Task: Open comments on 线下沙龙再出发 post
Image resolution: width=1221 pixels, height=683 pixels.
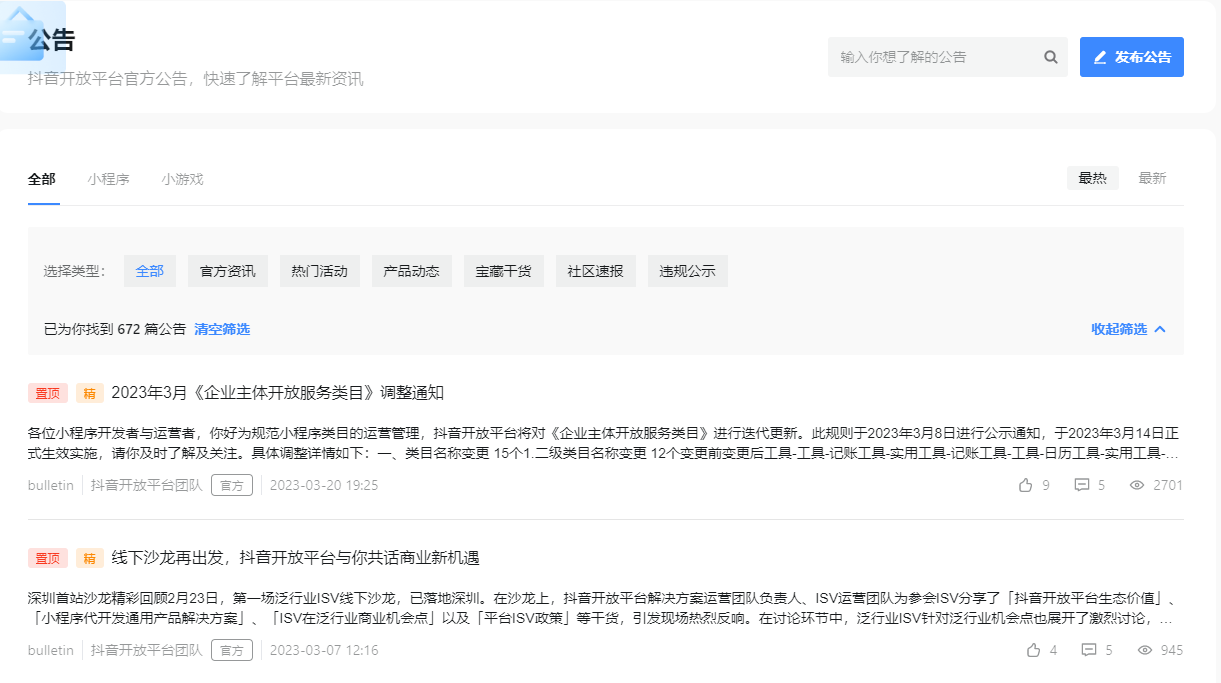Action: (x=1088, y=650)
